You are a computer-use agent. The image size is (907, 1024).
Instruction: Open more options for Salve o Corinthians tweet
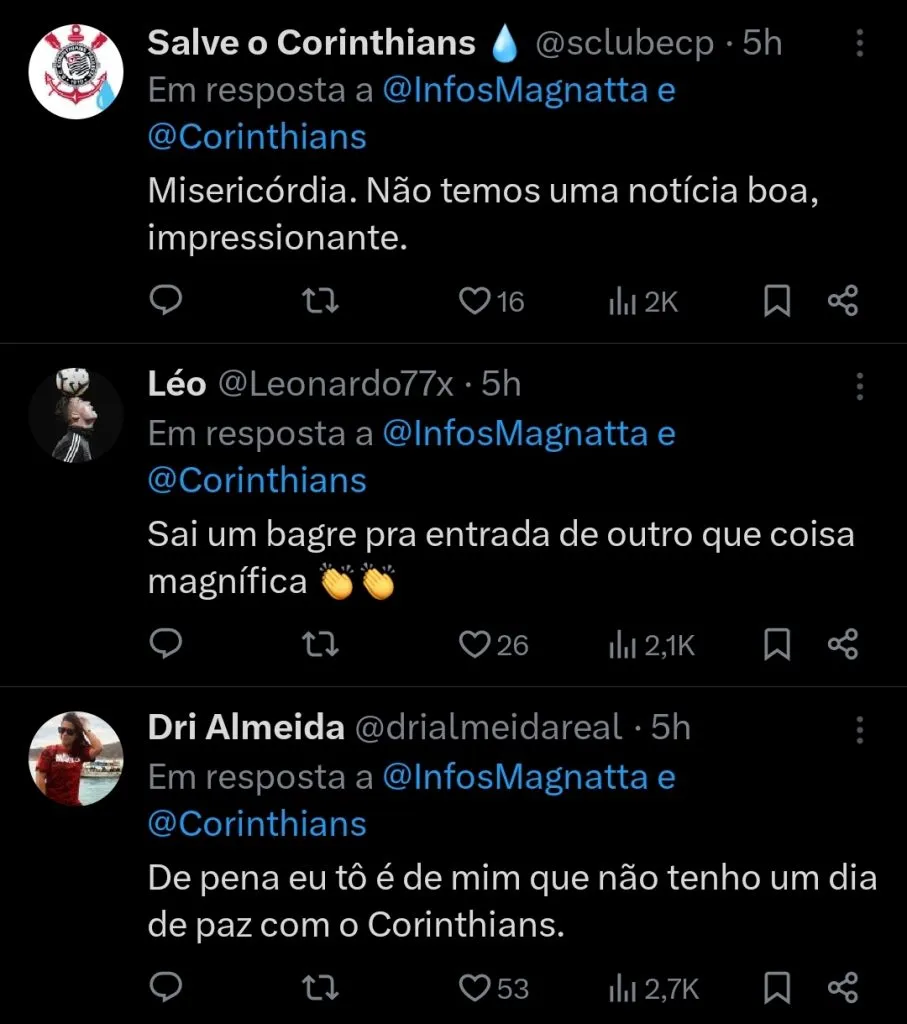(860, 43)
